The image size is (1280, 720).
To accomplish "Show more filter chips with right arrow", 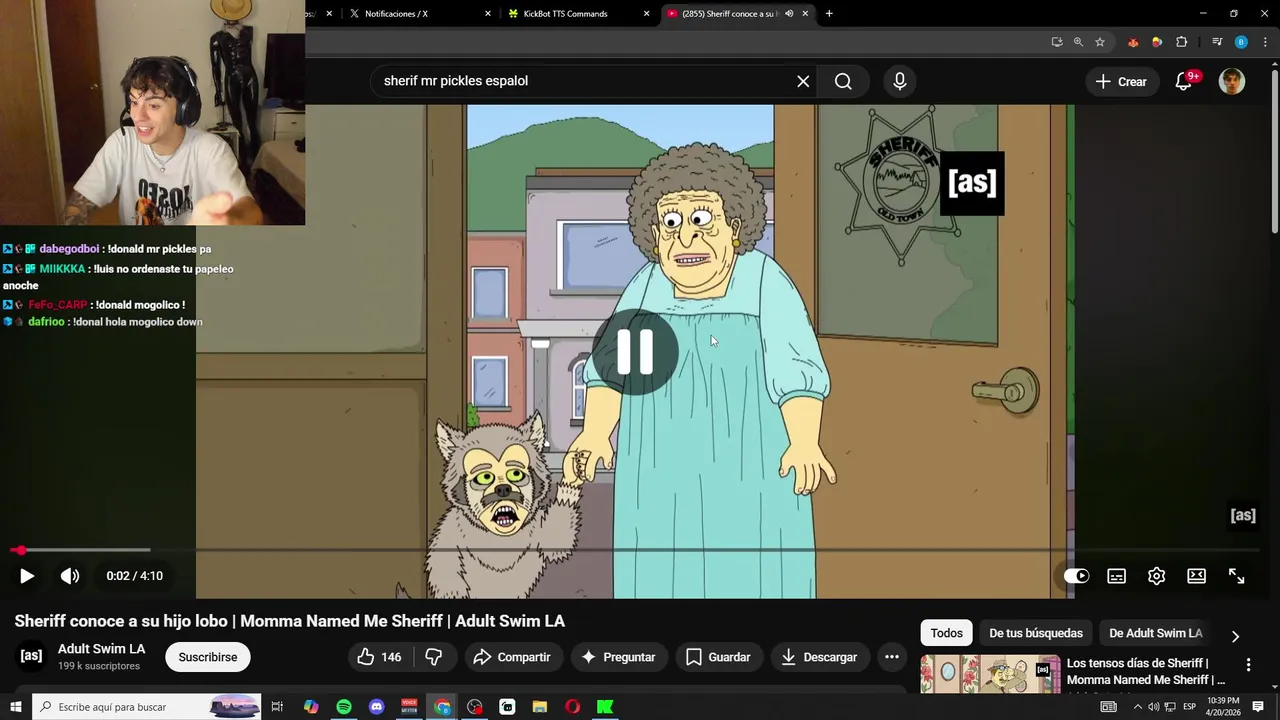I will click(1235, 636).
